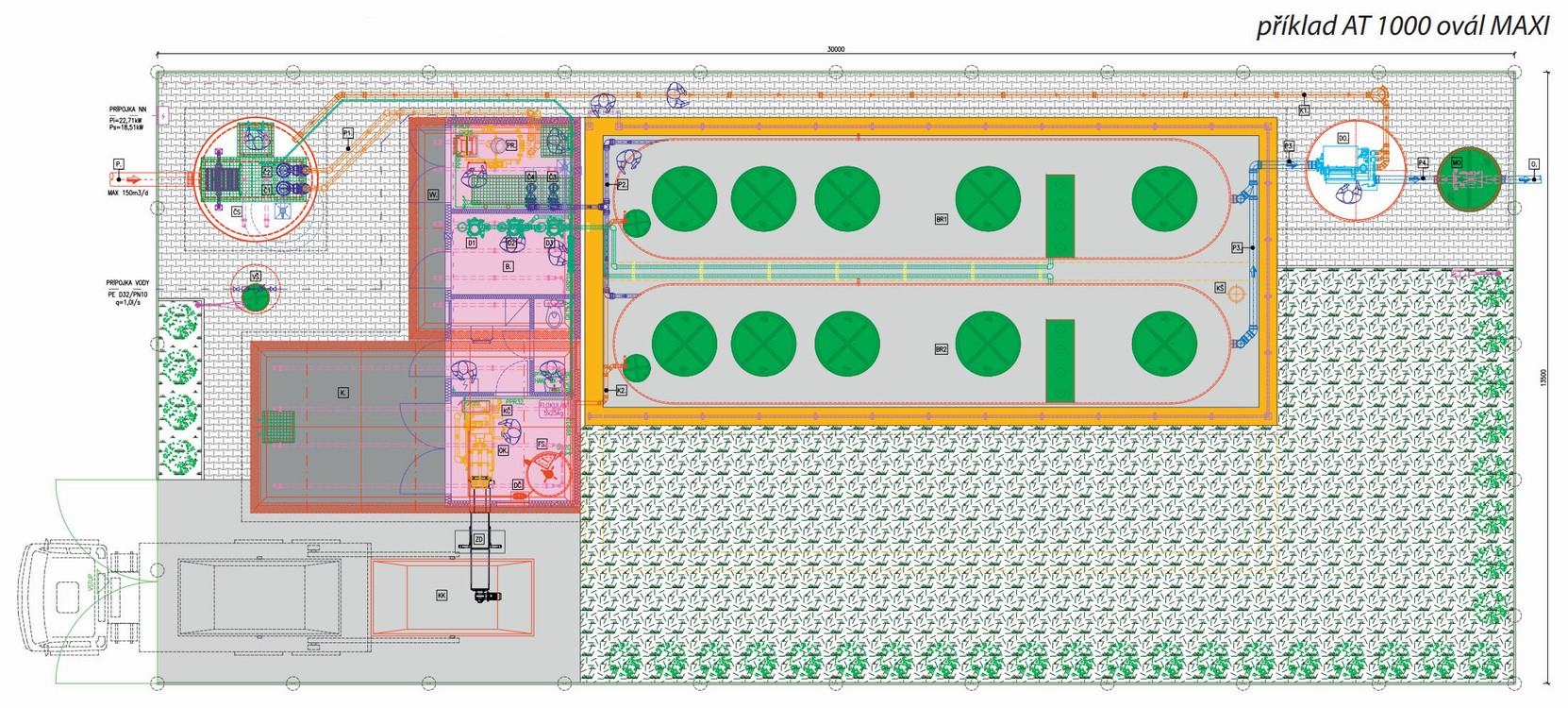
Task: Click the B. room label
Action: 508,267
